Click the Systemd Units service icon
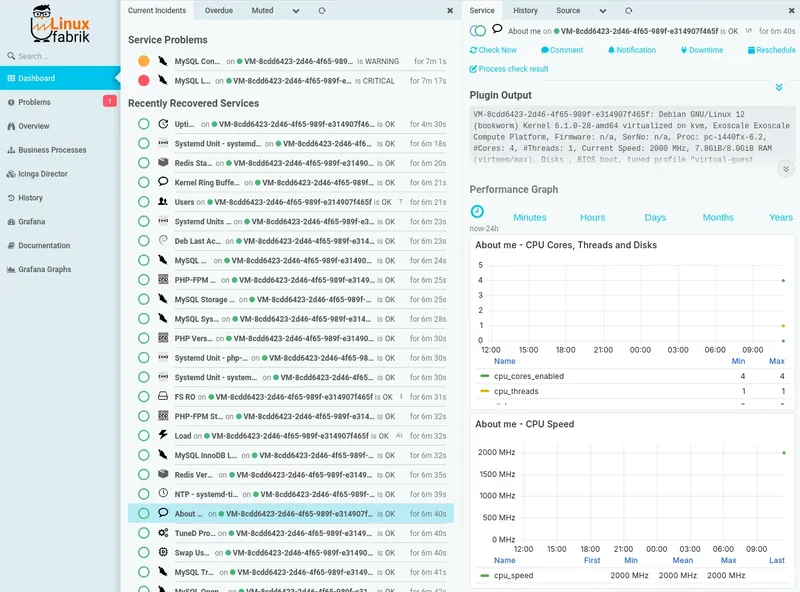Image resolution: width=800 pixels, height=592 pixels. coord(163,221)
